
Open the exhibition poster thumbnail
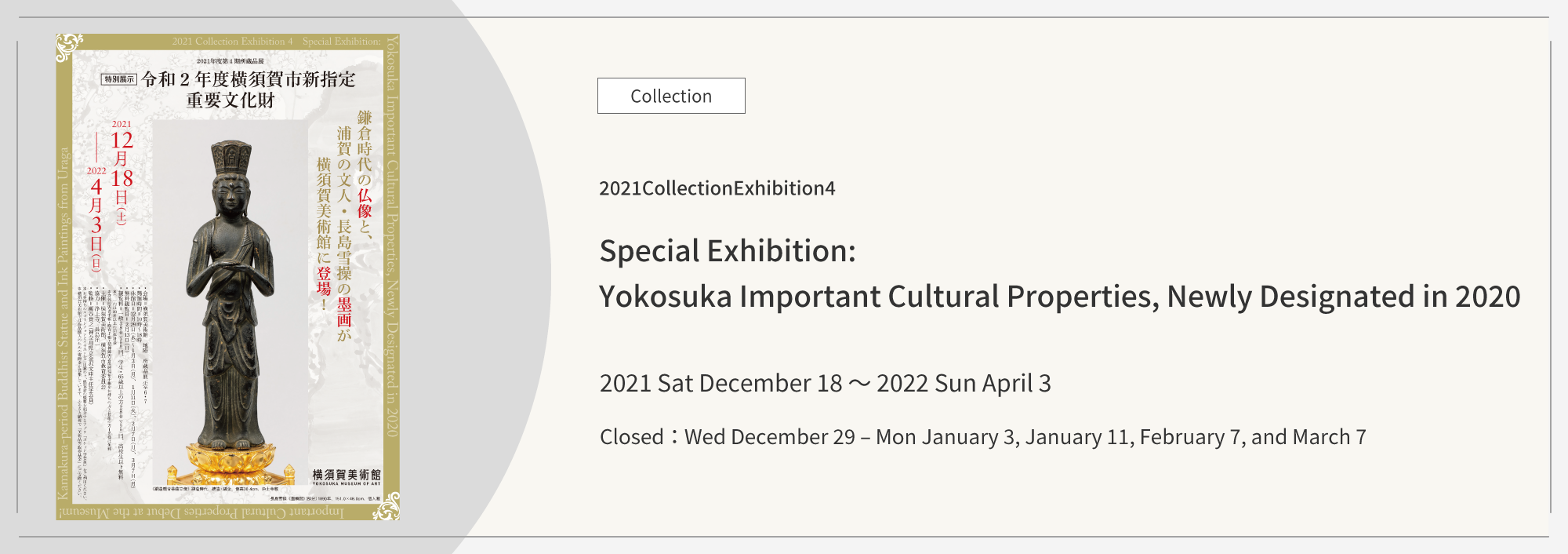pos(228,276)
